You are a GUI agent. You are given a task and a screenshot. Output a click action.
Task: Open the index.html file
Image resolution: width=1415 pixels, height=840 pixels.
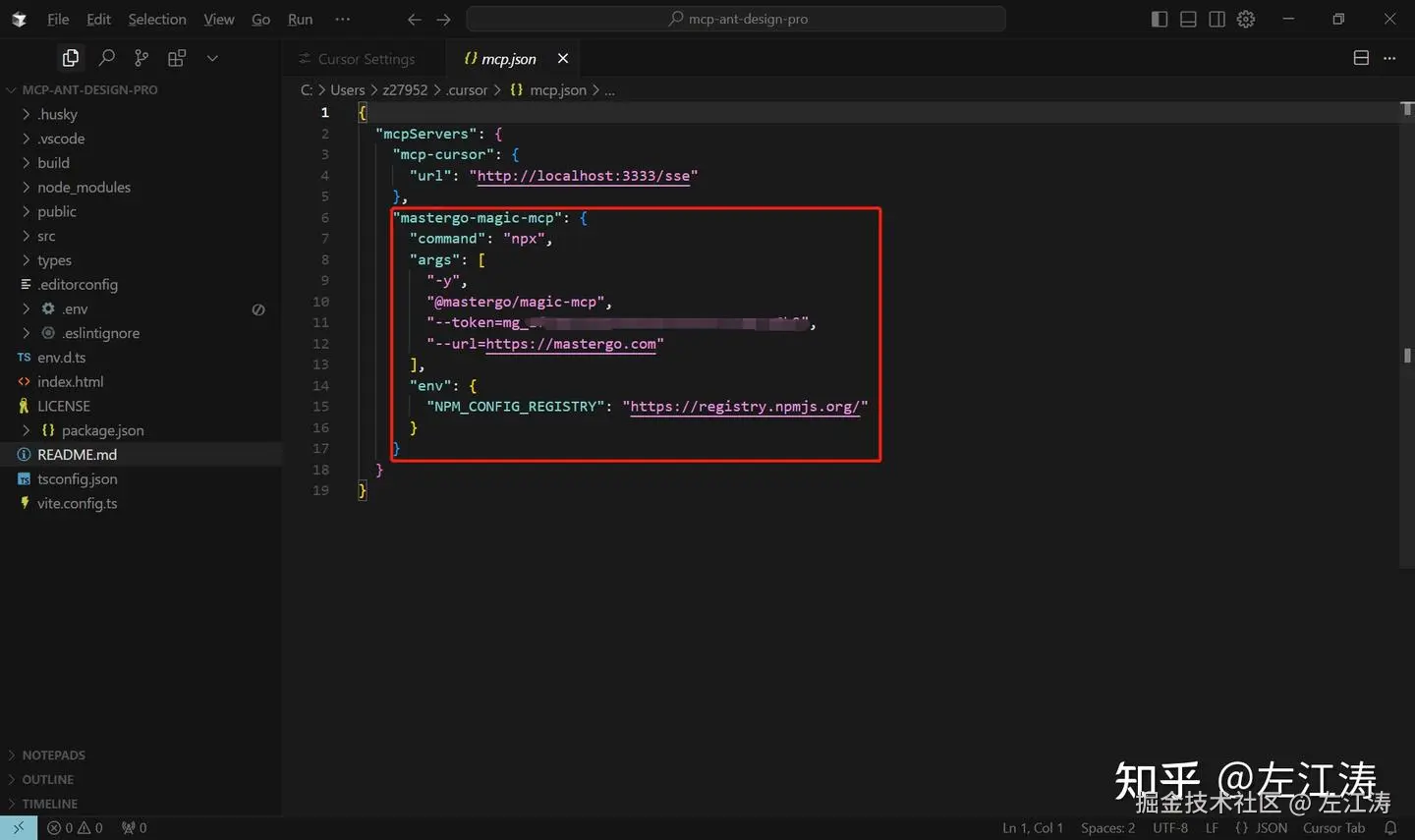141,381
